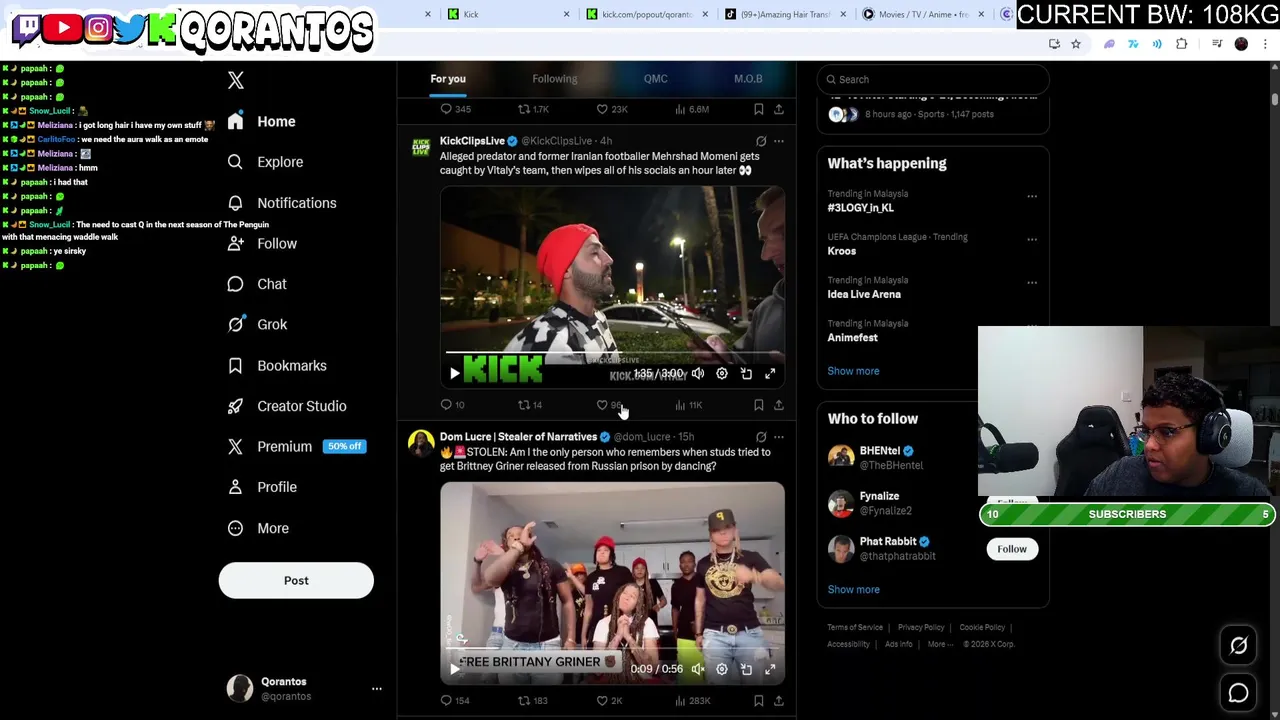Bookmark the KickClipsLive post
Screen dimensions: 1280x720
[759, 405]
